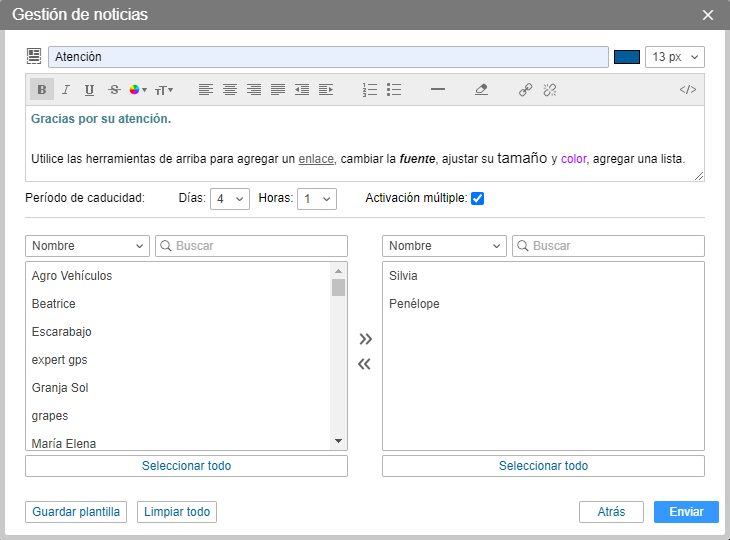Insert a numbered list
Viewport: 730px width, 540px height.
point(370,90)
